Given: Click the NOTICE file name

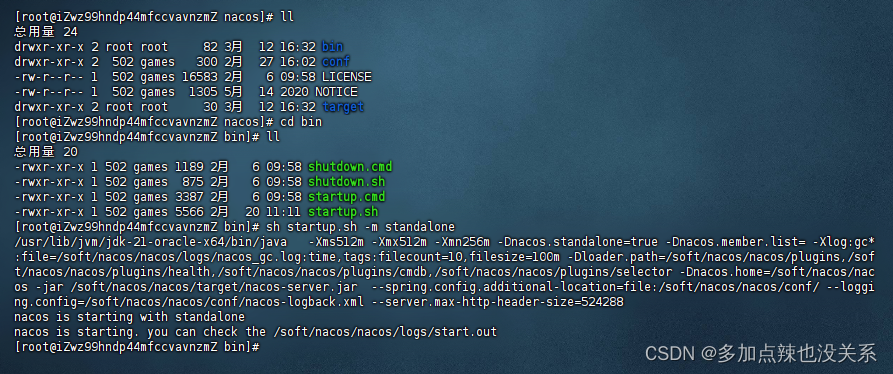Looking at the screenshot, I should (339, 92).
